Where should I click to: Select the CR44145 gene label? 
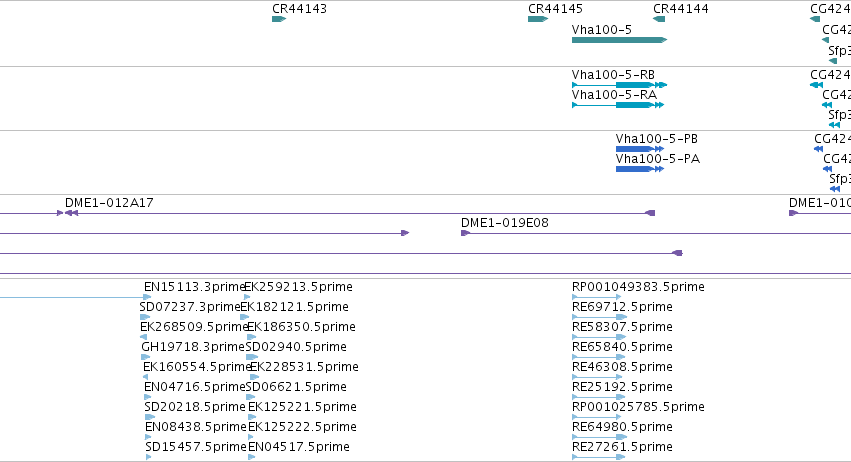click(x=555, y=9)
